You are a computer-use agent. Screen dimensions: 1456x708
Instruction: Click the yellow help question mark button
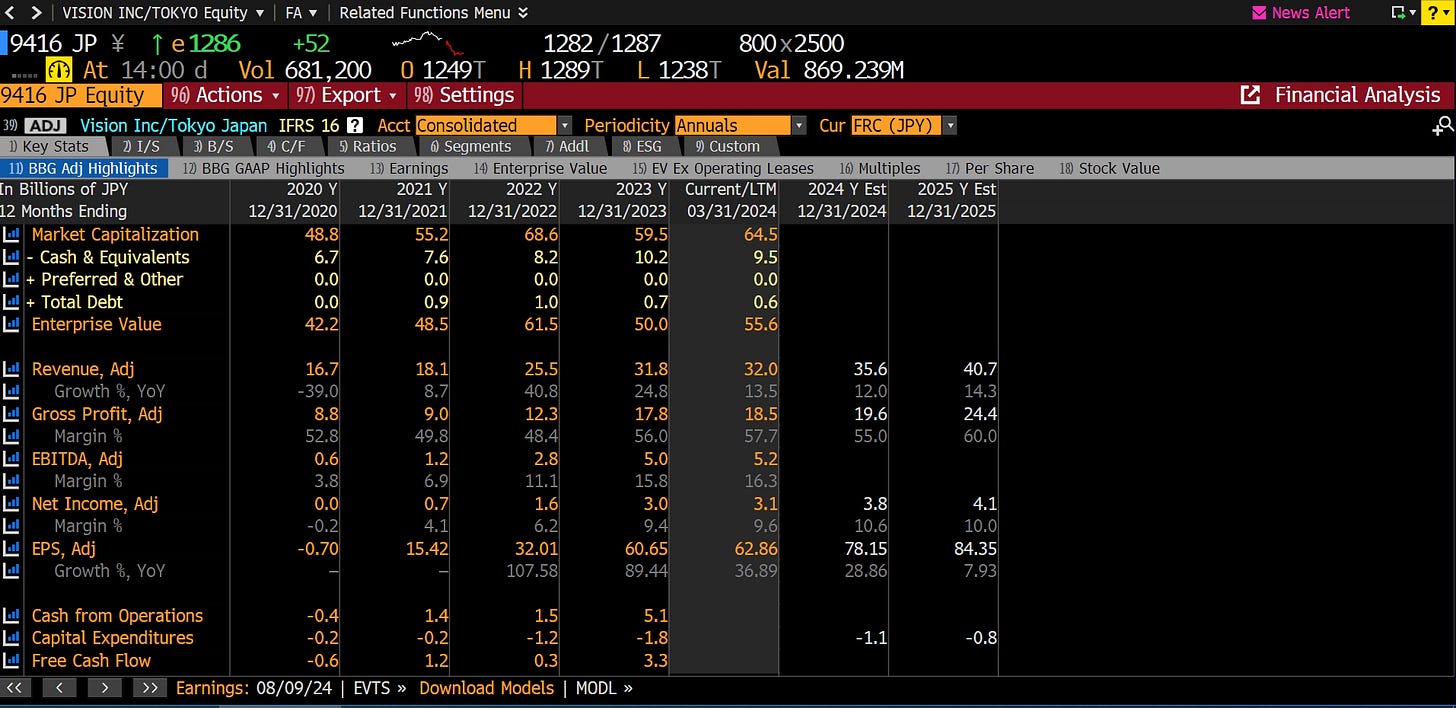pyautogui.click(x=1436, y=13)
